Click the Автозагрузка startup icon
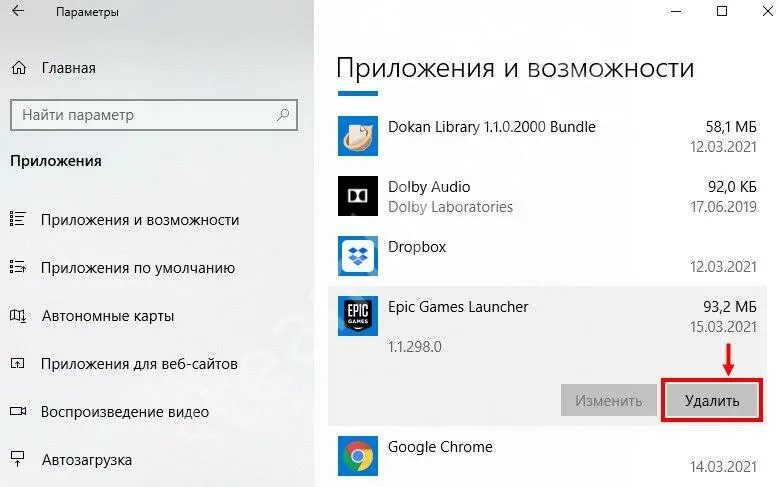778x487 pixels. coord(17,459)
